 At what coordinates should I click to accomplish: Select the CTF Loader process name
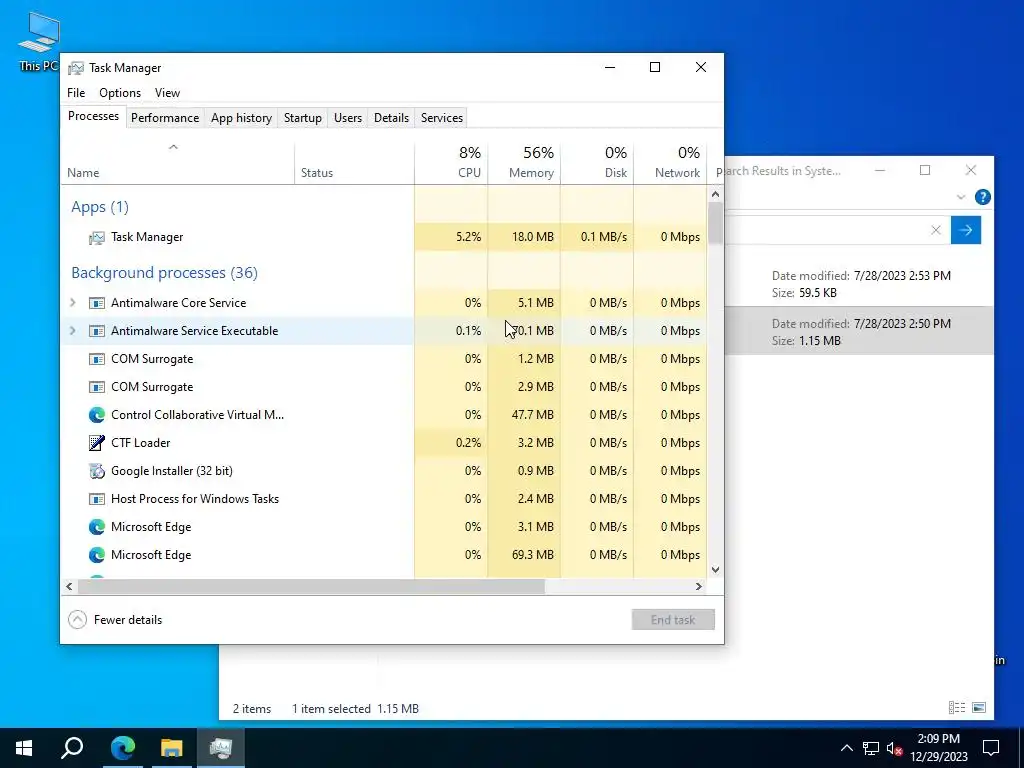point(140,443)
